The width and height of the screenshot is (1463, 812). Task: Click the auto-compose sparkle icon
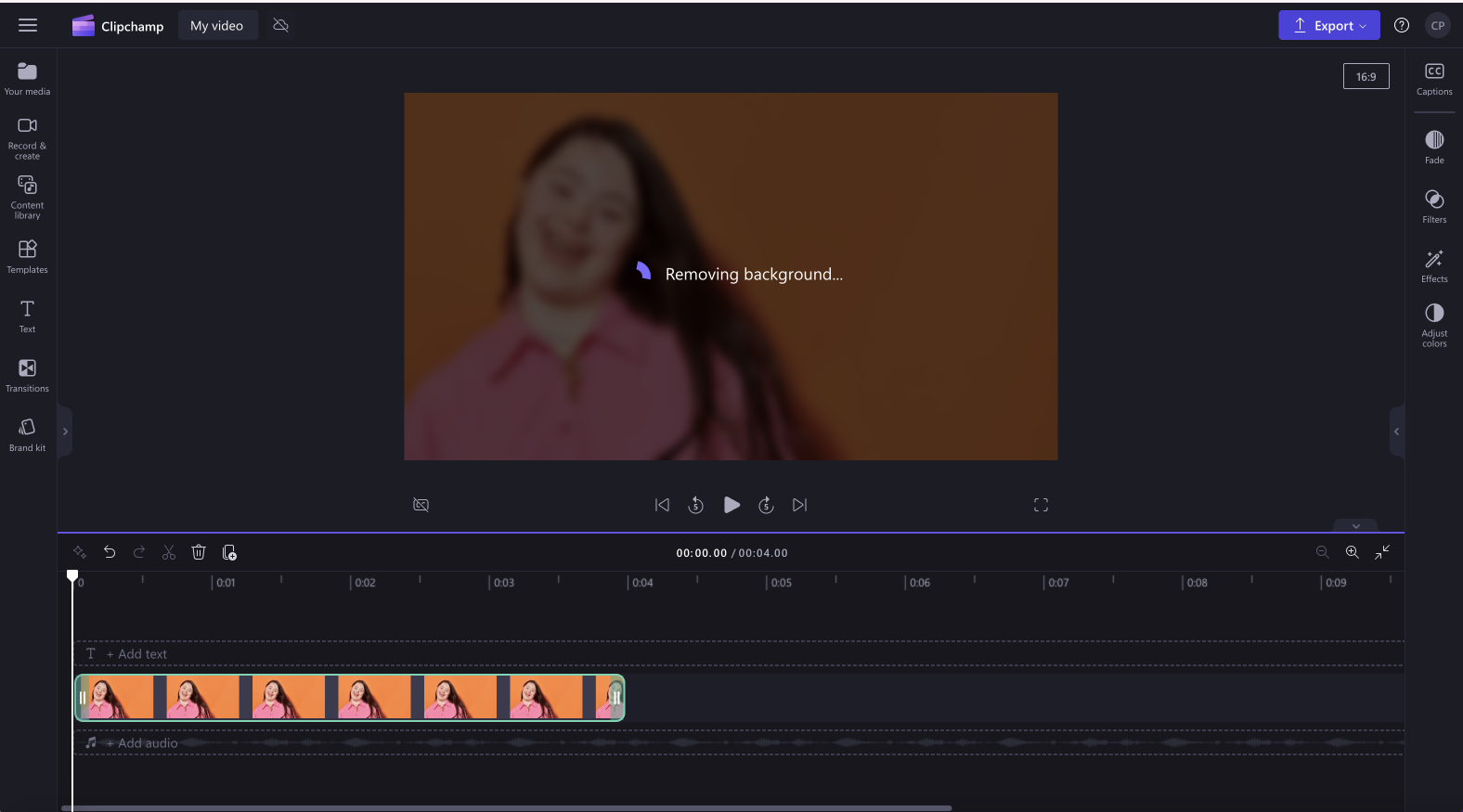80,552
